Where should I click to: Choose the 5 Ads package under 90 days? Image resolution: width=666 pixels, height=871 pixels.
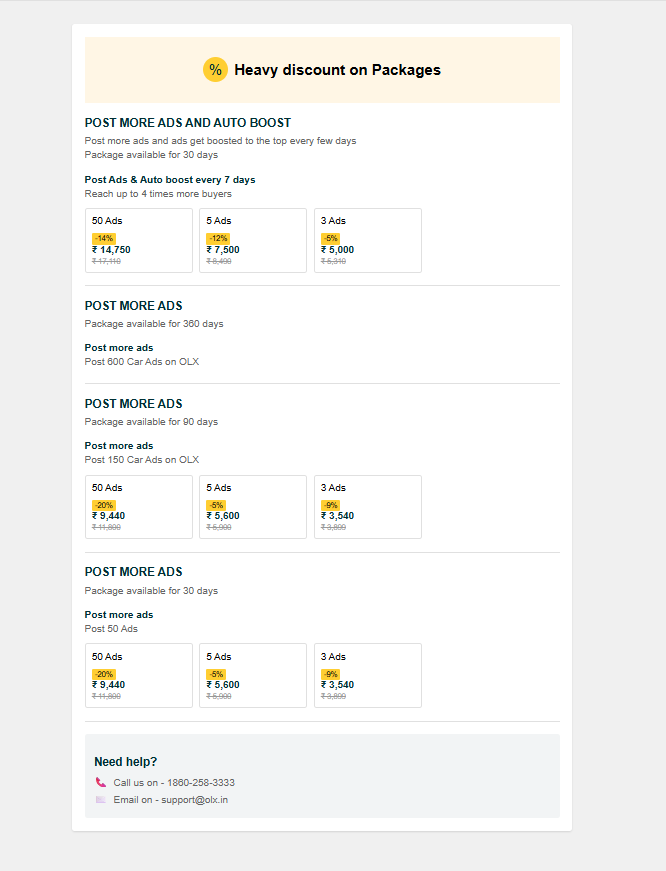253,507
